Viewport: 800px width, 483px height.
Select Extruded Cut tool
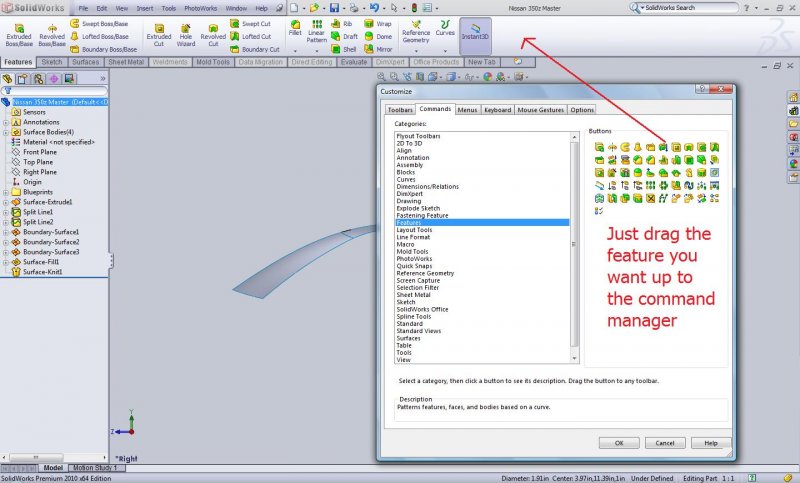(159, 35)
